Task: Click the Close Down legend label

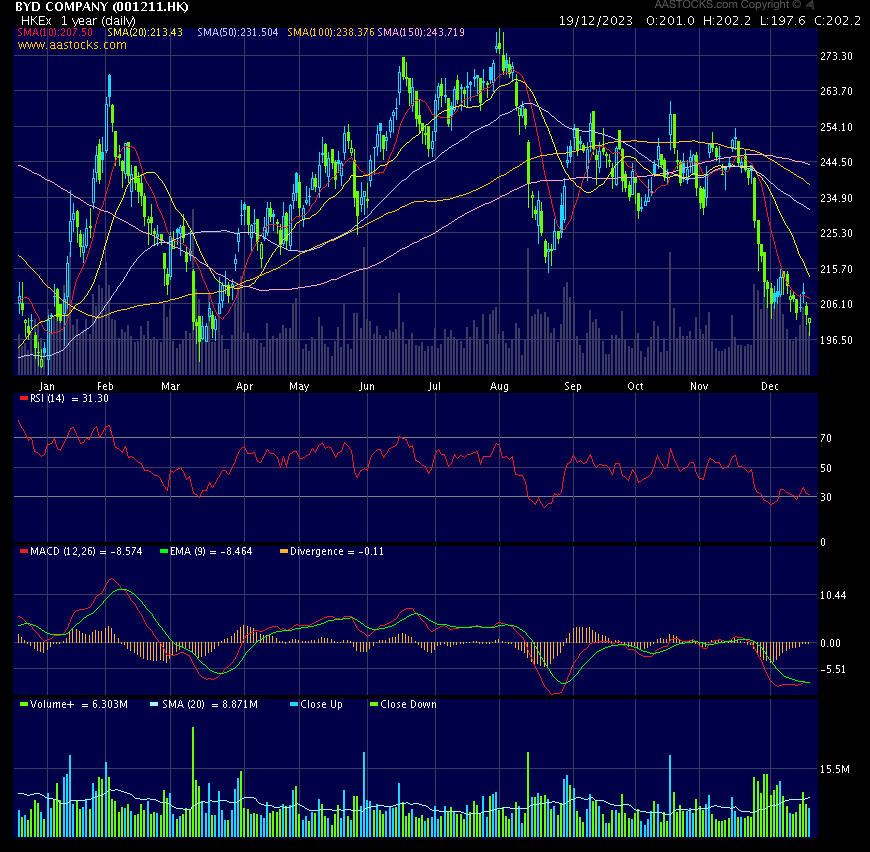Action: pos(408,704)
